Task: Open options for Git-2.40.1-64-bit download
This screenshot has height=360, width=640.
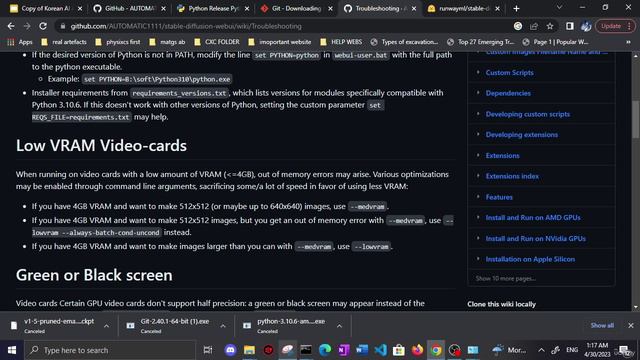Action: coord(223,326)
